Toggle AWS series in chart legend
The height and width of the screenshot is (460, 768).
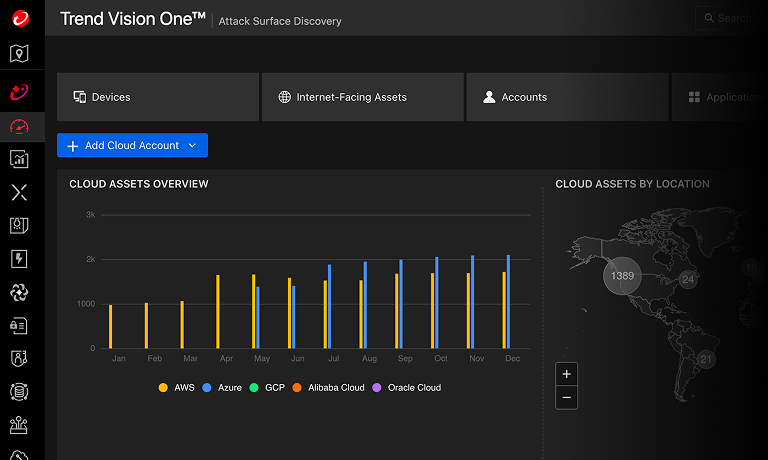click(x=177, y=387)
